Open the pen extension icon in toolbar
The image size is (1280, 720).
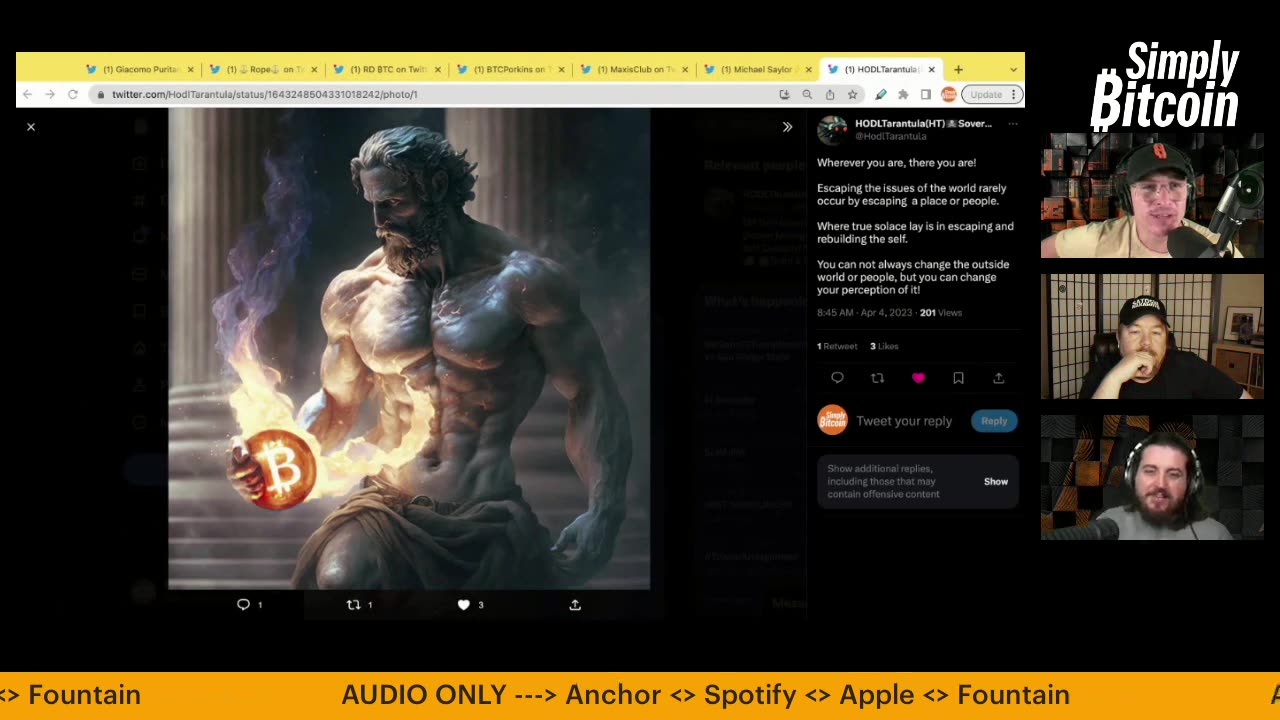880,94
